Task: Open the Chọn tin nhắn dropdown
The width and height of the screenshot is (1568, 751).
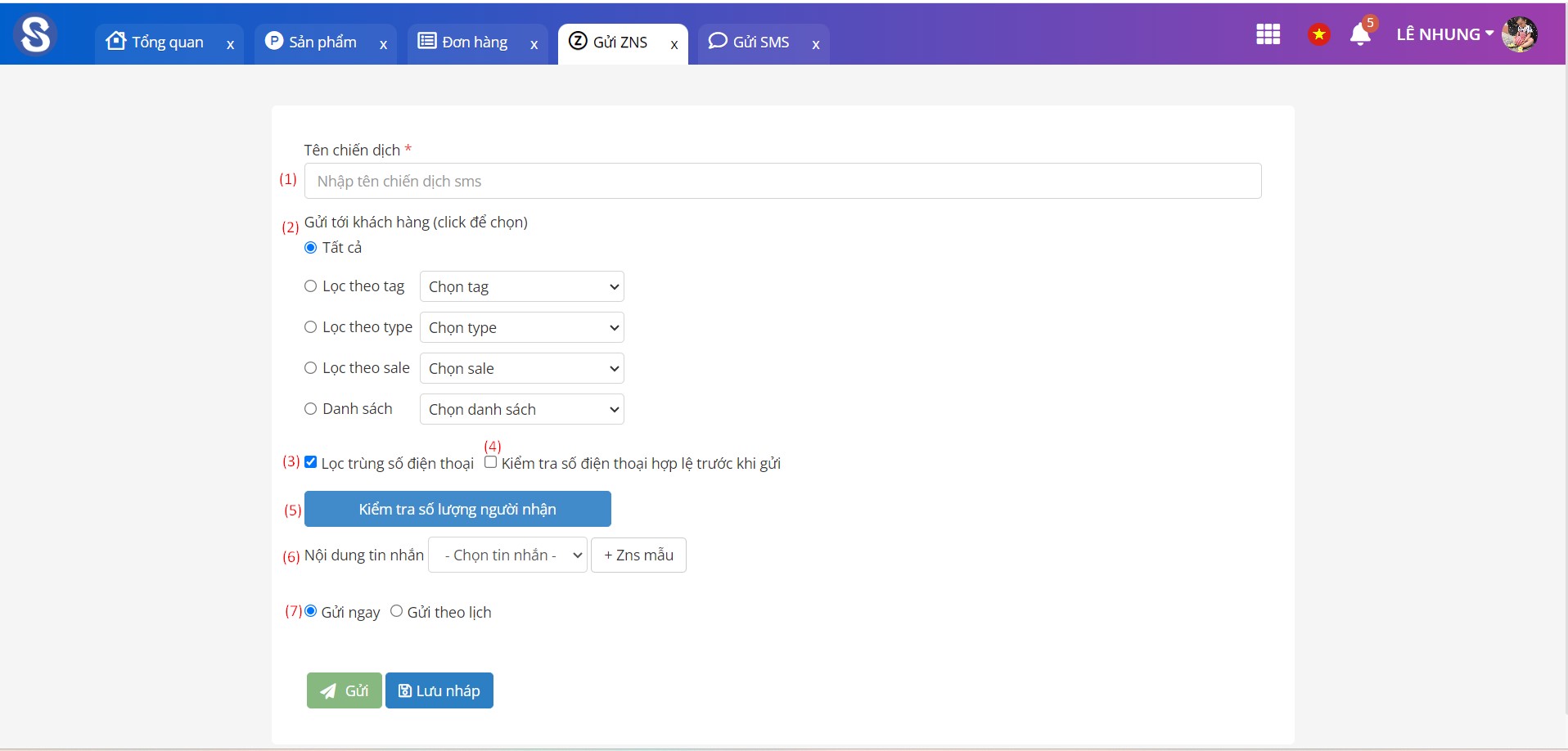Action: [507, 555]
